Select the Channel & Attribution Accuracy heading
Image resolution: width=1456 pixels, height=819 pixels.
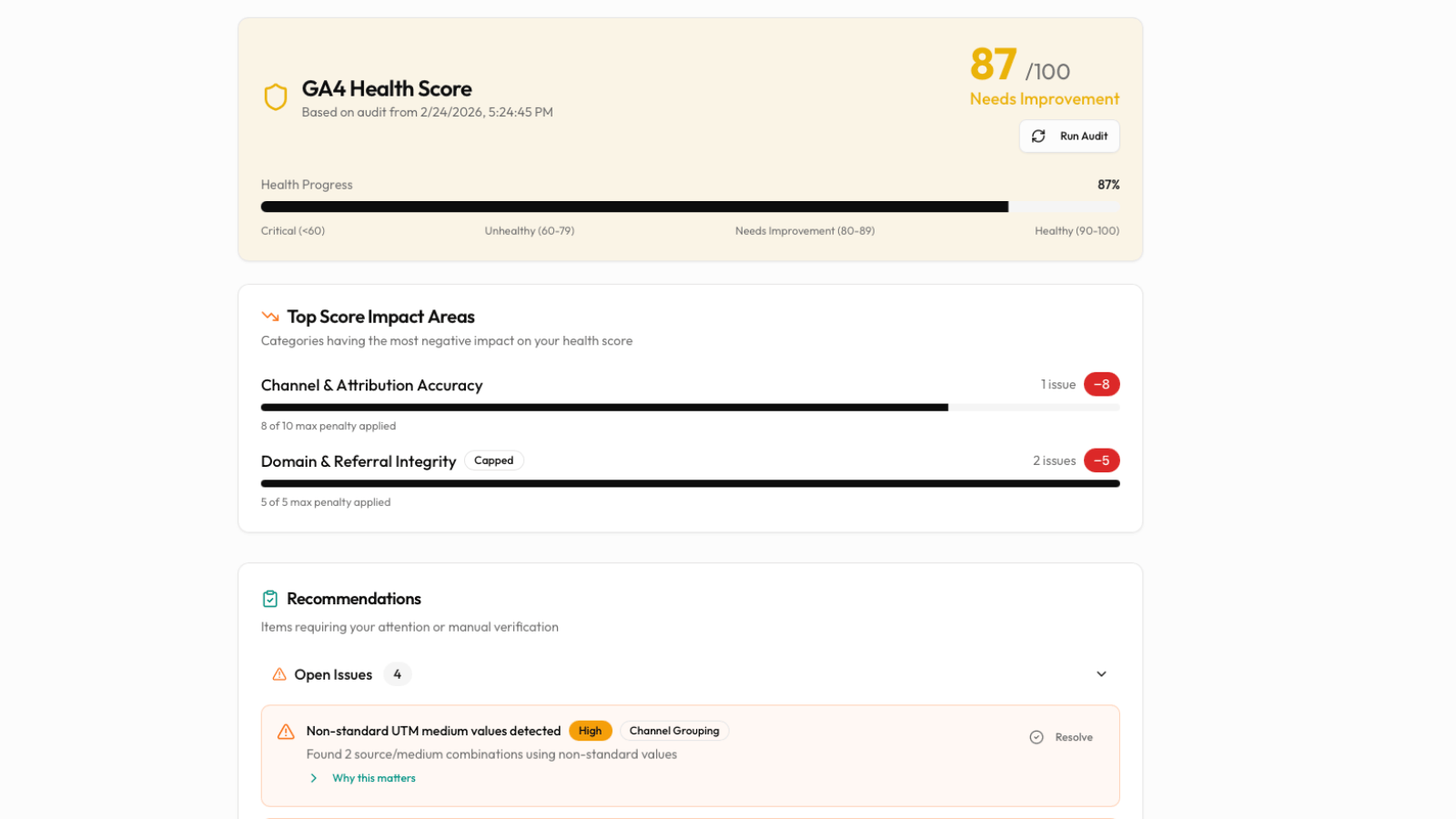(x=371, y=385)
